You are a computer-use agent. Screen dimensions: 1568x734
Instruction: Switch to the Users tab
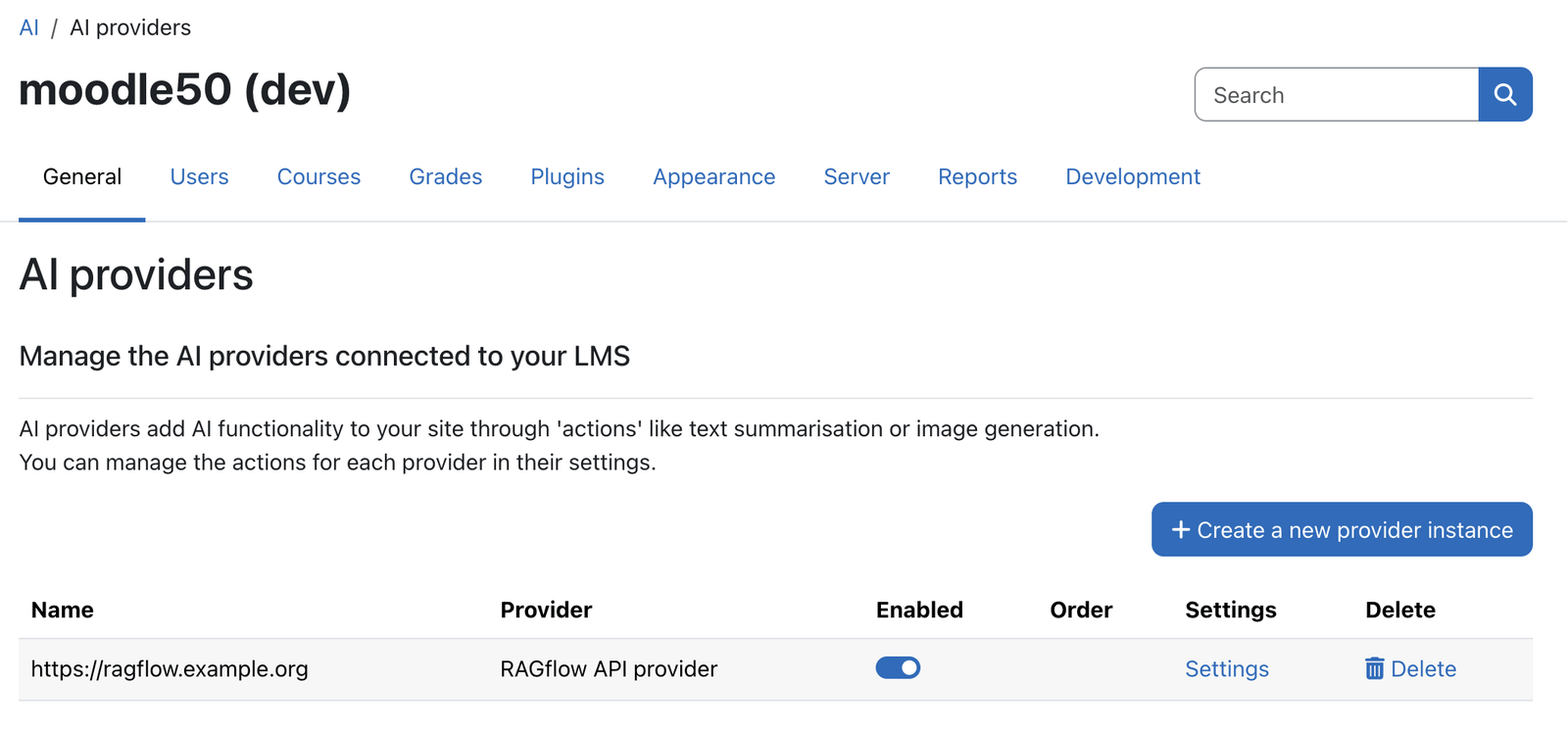click(x=199, y=176)
